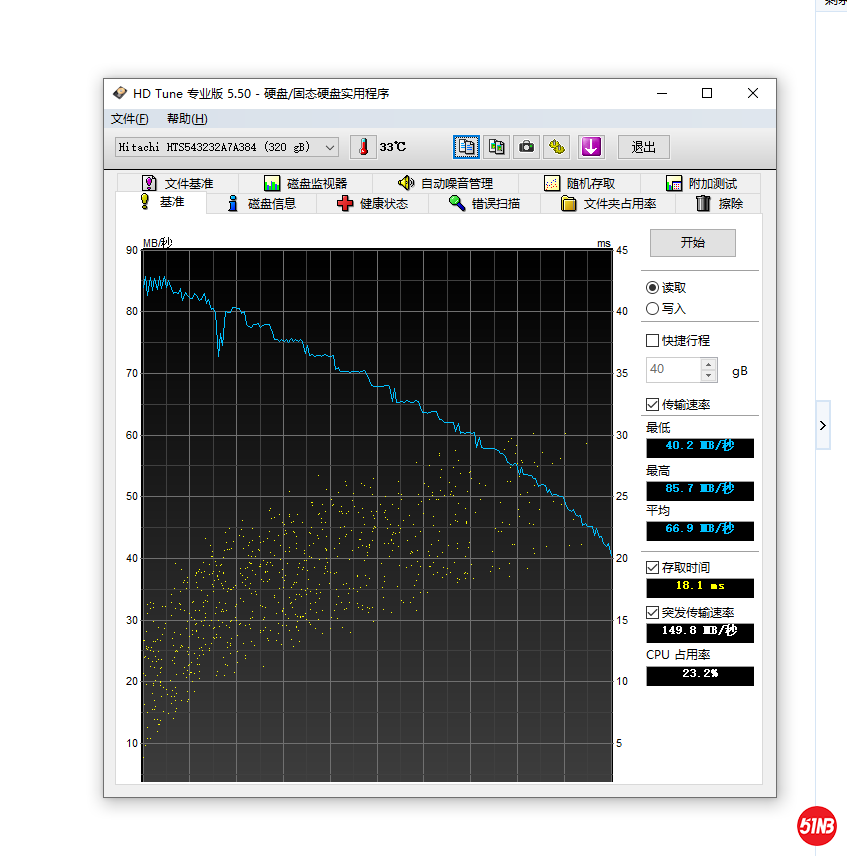The image size is (847, 856).
Task: Click the copy screenshot to clipboard icon
Action: tap(496, 147)
